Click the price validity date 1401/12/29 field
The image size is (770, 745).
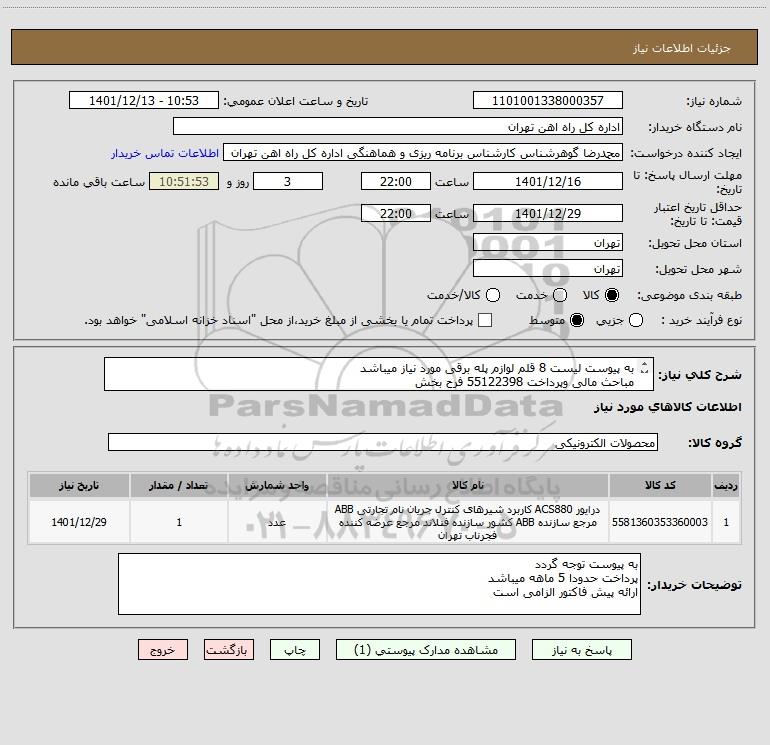point(548,214)
